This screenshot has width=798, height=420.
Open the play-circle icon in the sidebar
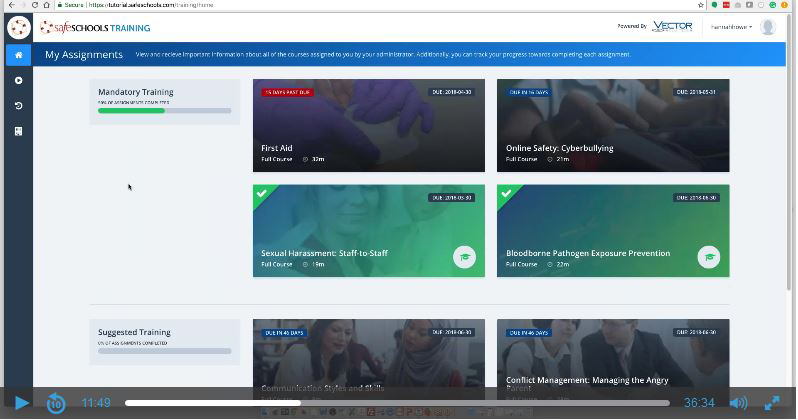[19, 80]
